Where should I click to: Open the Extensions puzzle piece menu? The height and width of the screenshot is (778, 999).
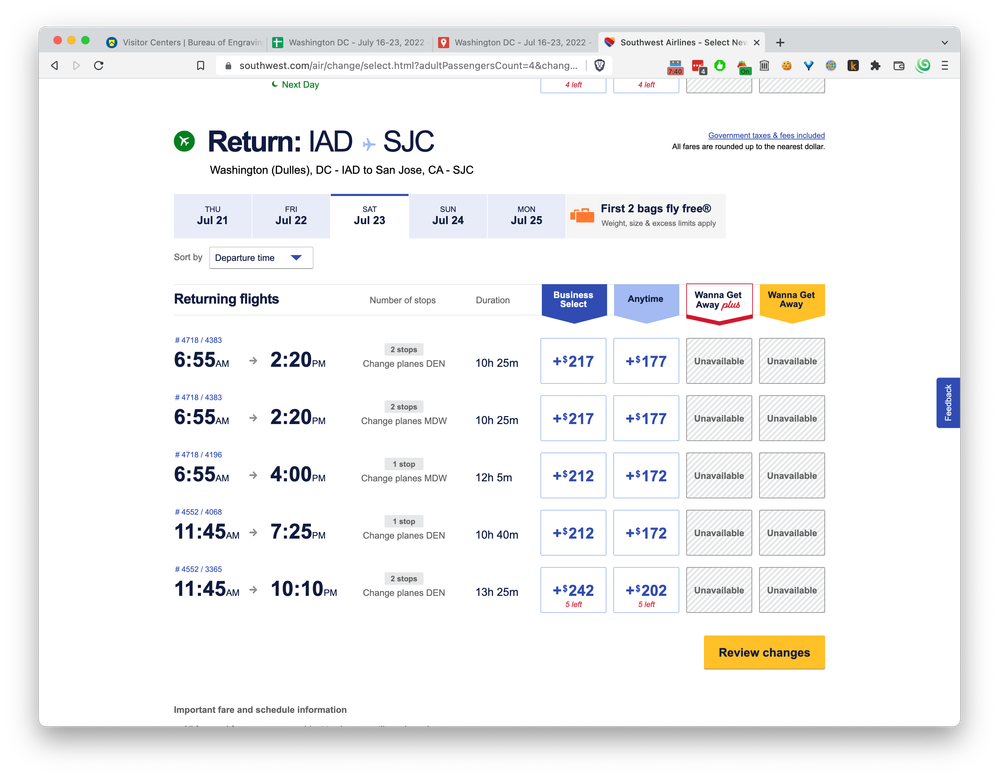[x=875, y=65]
